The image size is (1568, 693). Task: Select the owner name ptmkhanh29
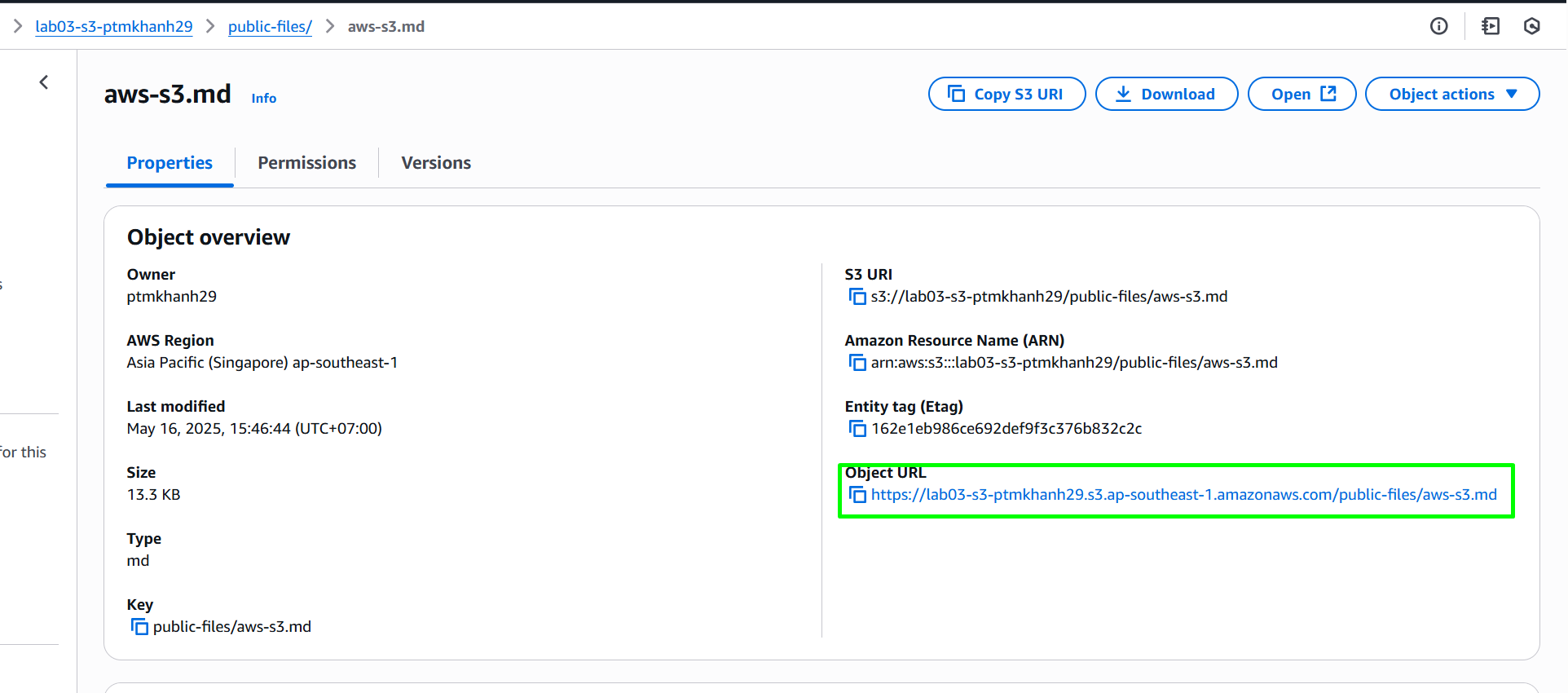172,297
